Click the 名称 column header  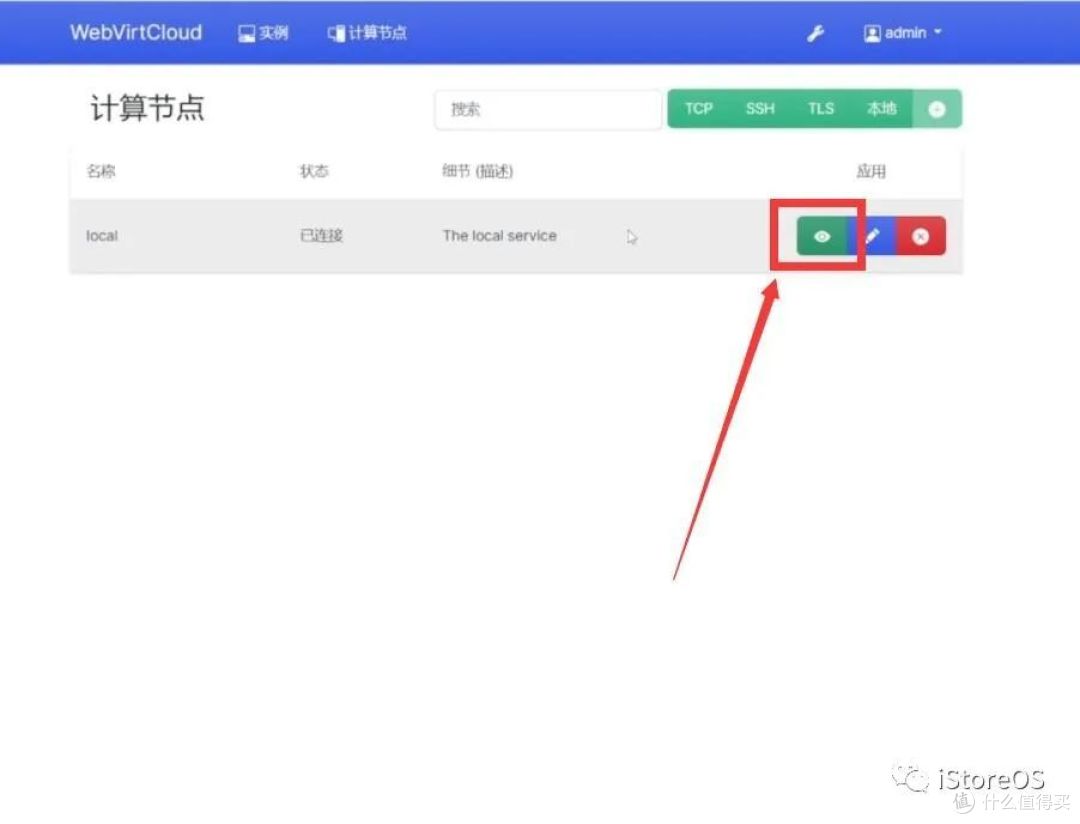(101, 171)
